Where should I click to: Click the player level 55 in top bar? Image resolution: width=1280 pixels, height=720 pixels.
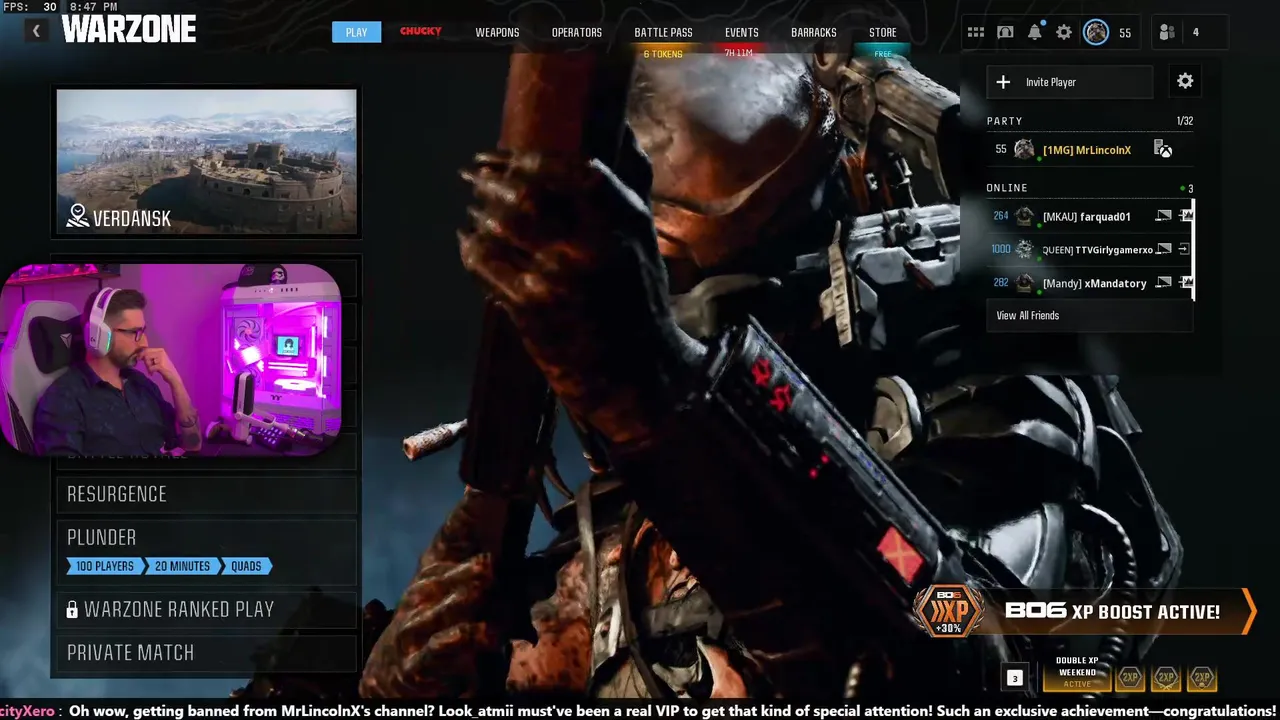coord(1125,33)
